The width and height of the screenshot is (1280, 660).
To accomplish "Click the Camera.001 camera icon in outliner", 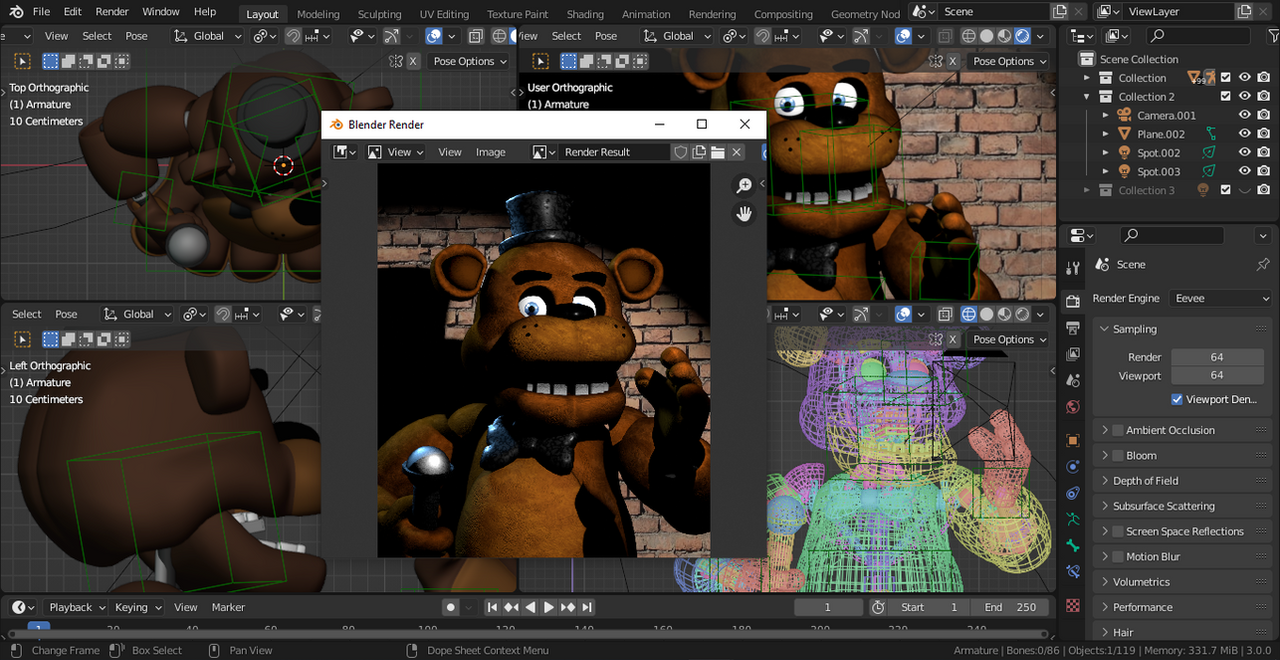I will point(1124,115).
